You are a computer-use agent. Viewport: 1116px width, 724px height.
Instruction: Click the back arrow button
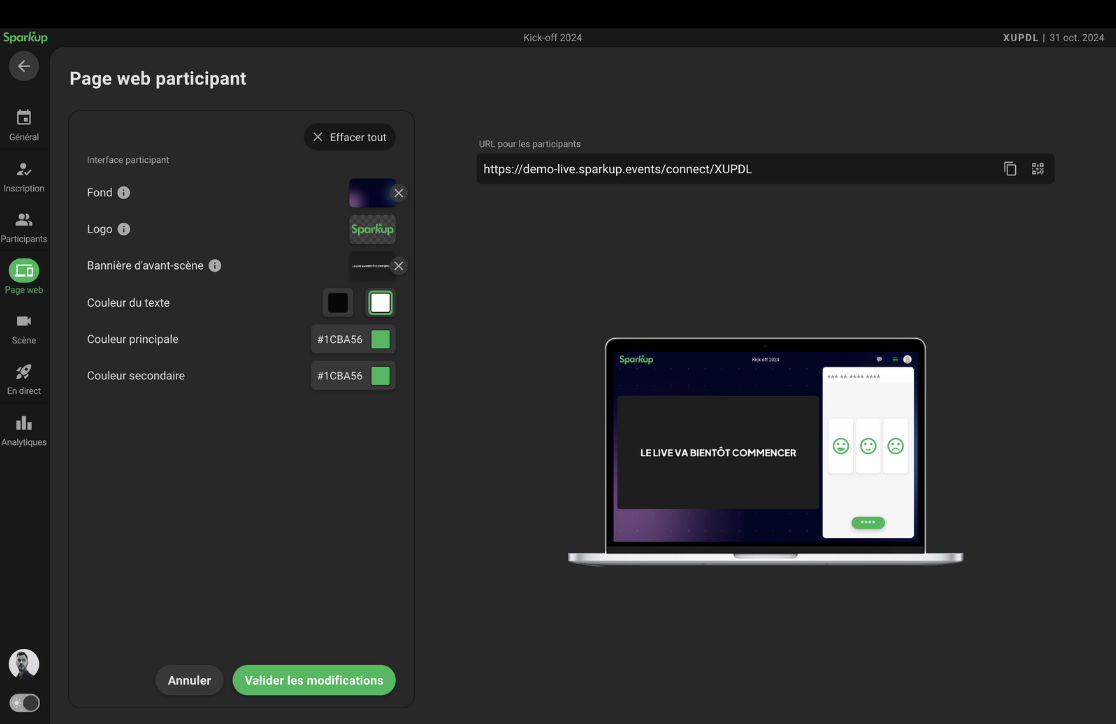point(24,66)
